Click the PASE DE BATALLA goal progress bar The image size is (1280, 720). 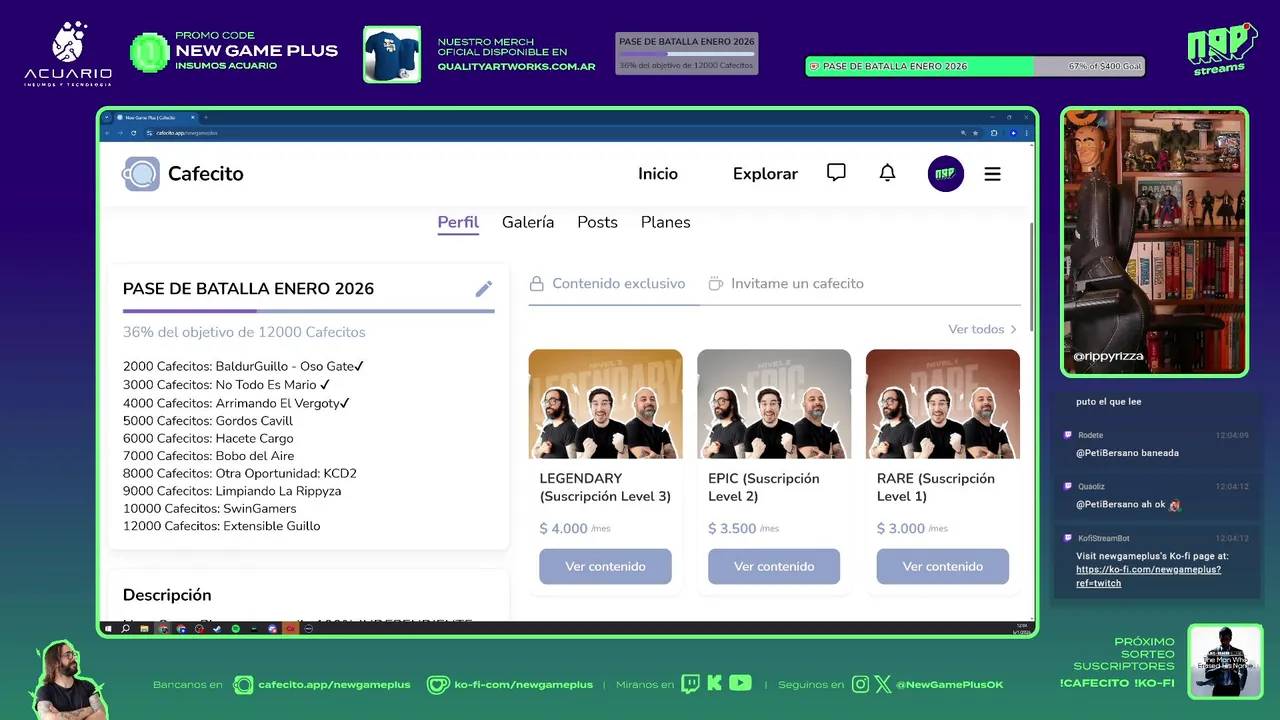[x=309, y=312]
